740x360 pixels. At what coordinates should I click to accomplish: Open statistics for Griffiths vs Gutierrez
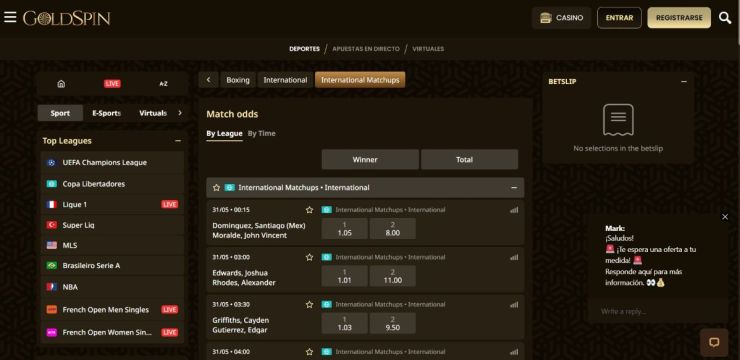coord(514,305)
